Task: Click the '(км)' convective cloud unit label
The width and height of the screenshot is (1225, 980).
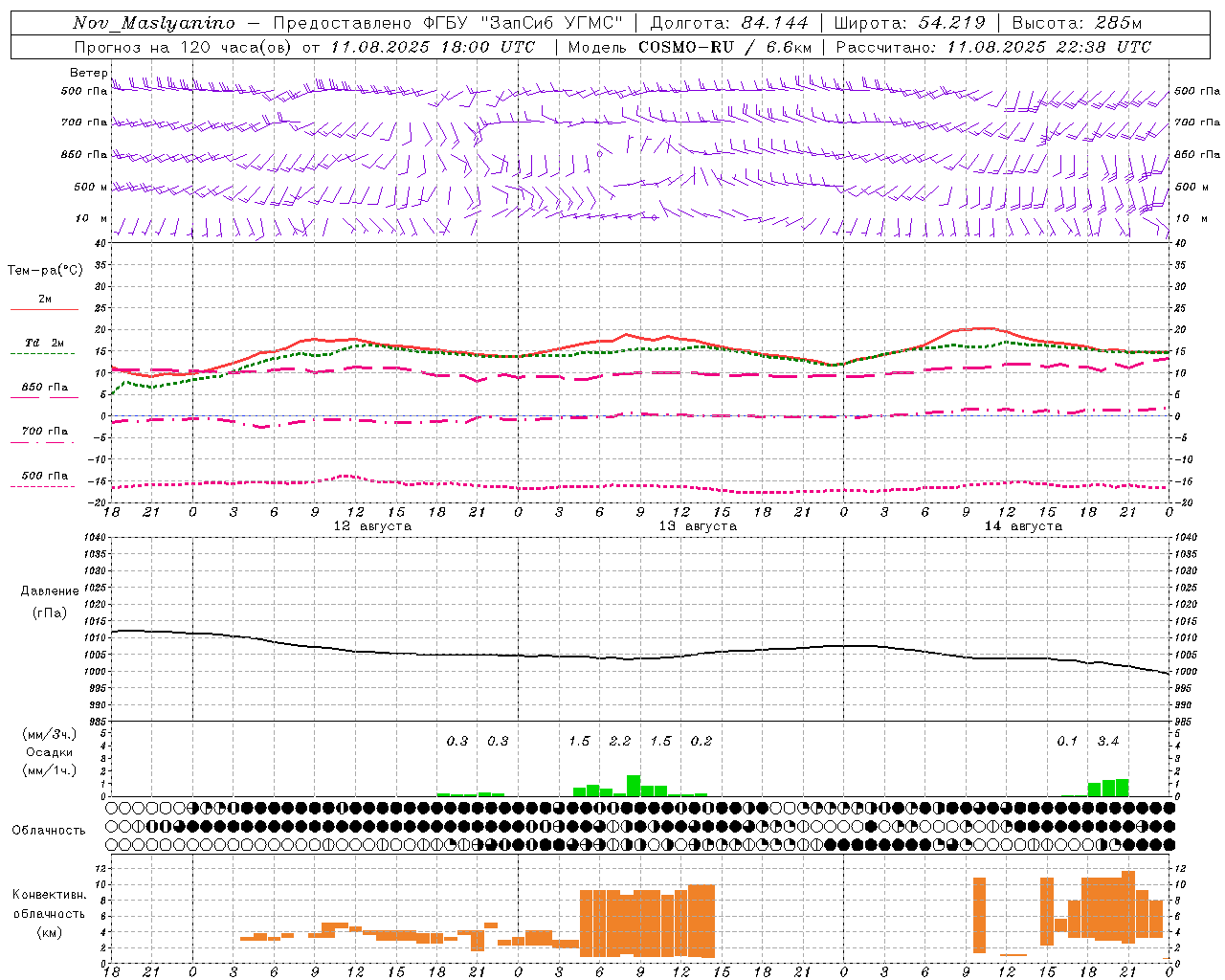Action: click(x=50, y=932)
